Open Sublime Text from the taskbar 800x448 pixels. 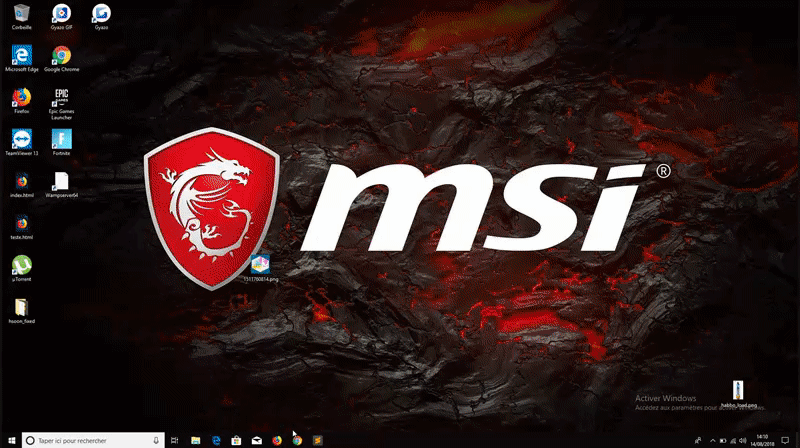[x=317, y=440]
